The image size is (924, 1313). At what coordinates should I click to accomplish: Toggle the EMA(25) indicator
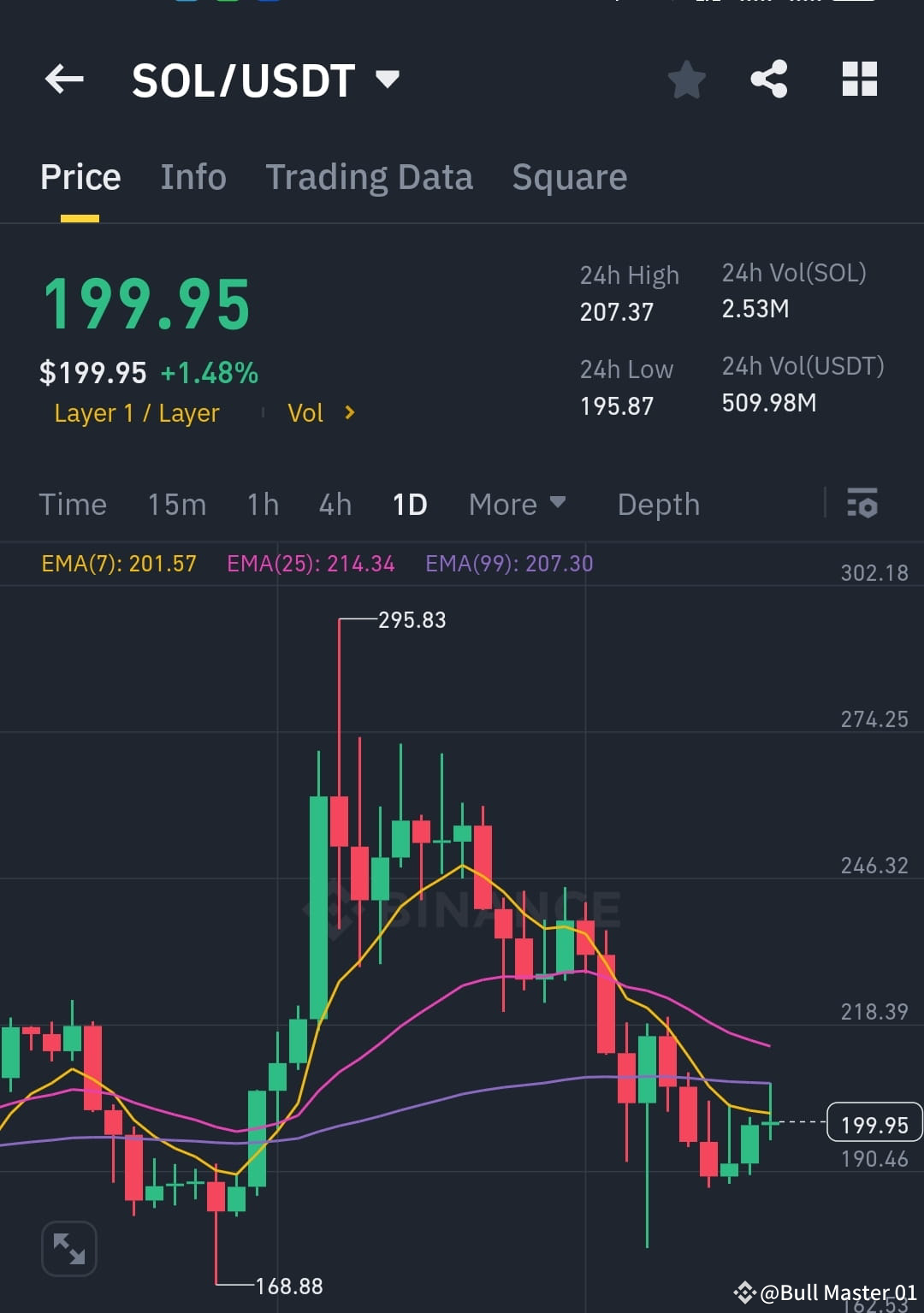coord(310,563)
